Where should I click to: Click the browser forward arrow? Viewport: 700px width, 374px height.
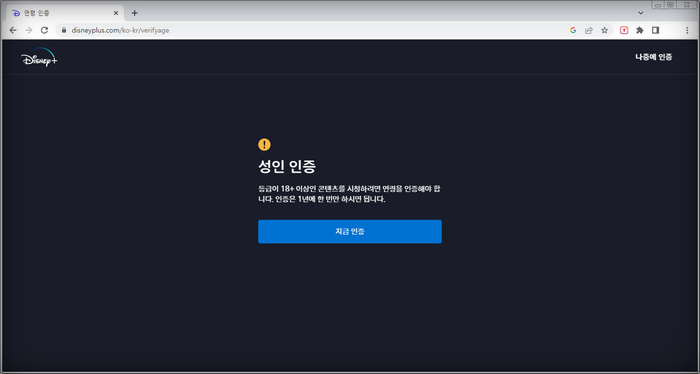pyautogui.click(x=29, y=30)
